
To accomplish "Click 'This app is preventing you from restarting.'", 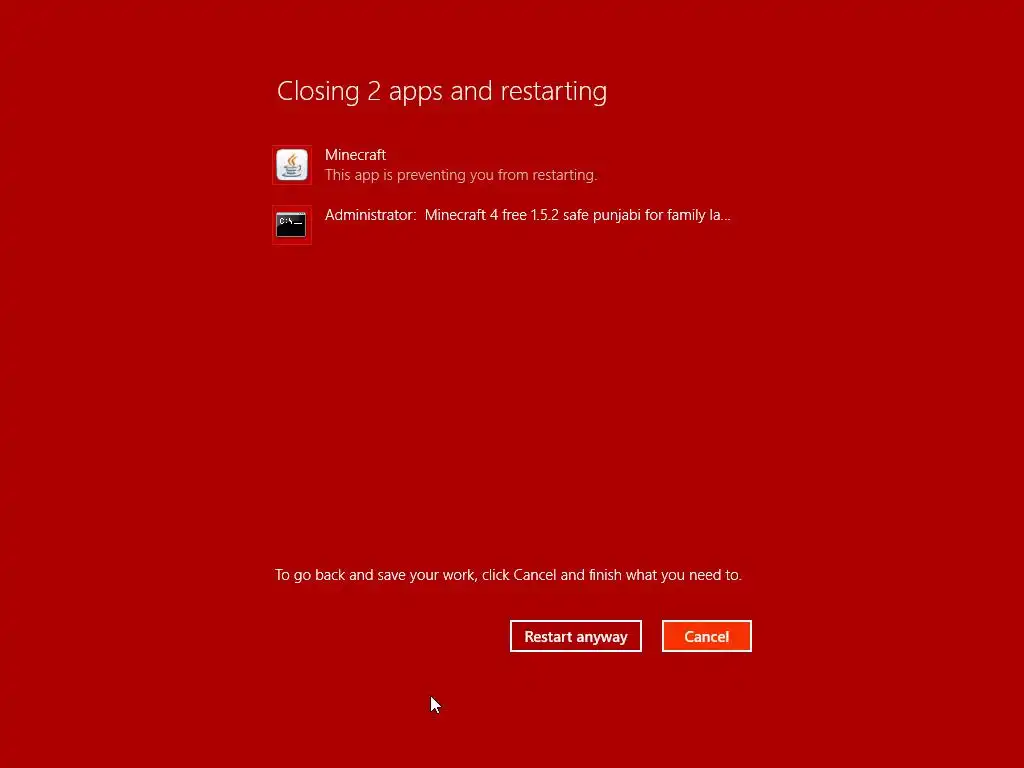I will click(x=461, y=175).
